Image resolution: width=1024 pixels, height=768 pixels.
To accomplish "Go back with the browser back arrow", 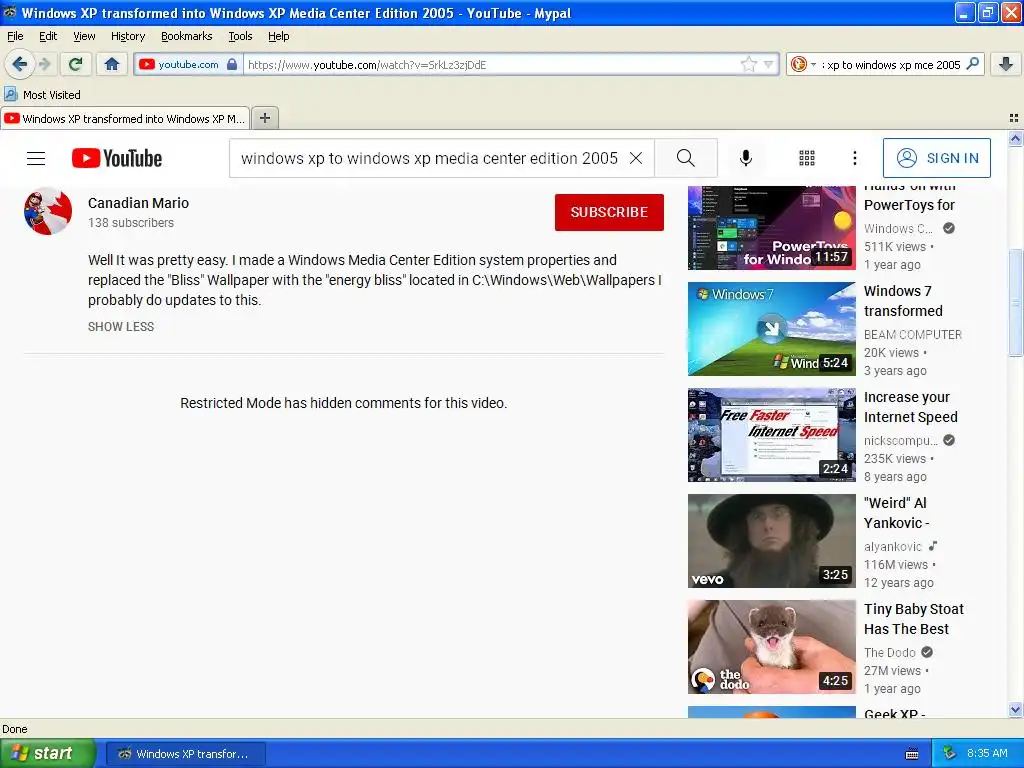I will click(x=19, y=64).
